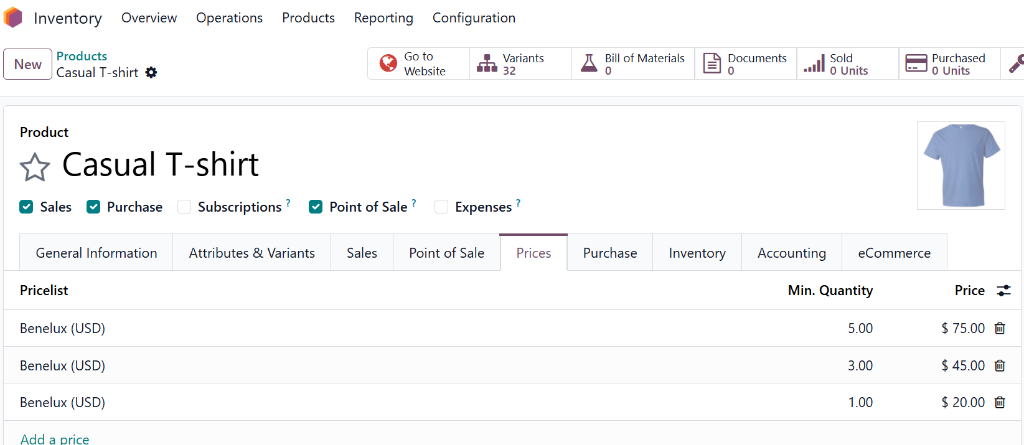The height and width of the screenshot is (445, 1024).
Task: Click the 5.00 minimum quantity cell
Action: pyautogui.click(x=860, y=329)
